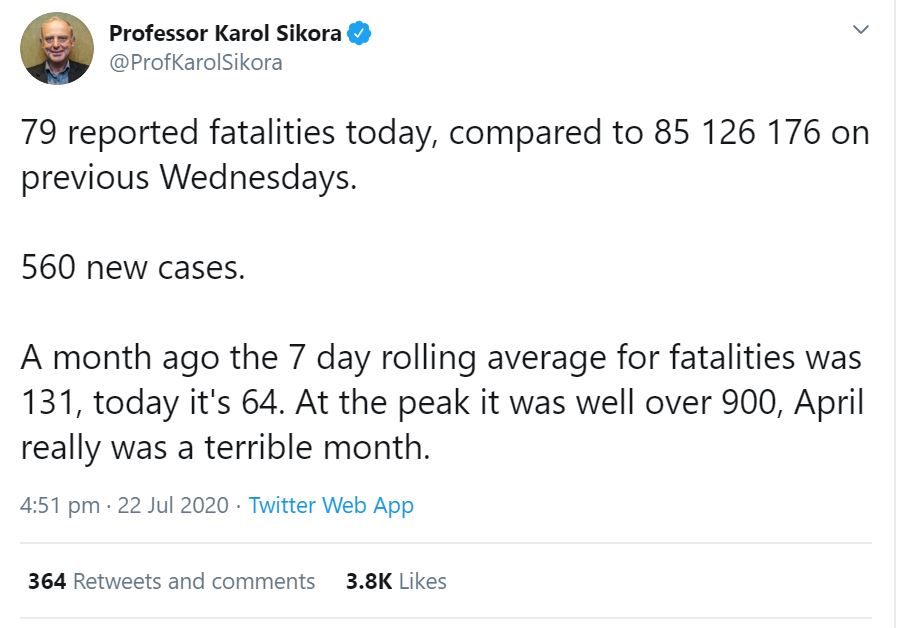
Task: Click the "3.8K" likes count number
Action: pos(368,581)
